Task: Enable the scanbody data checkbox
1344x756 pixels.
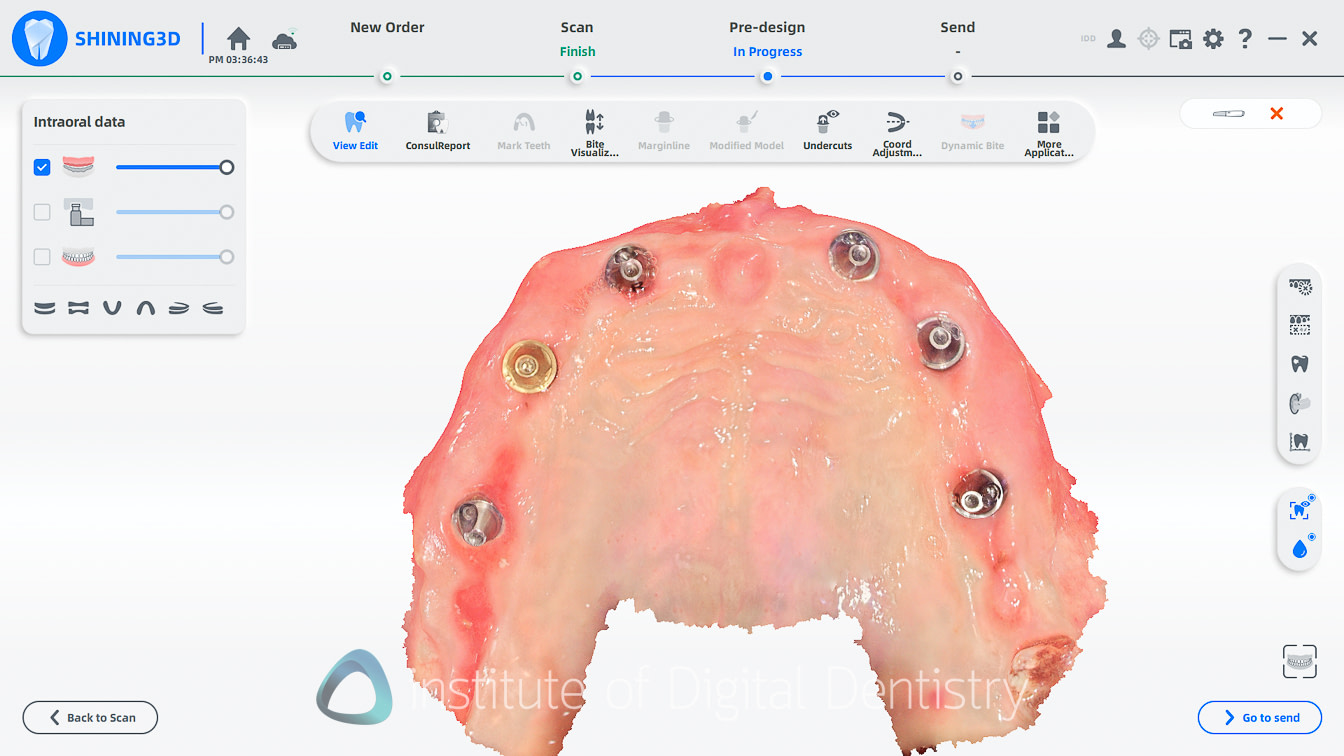Action: tap(41, 212)
